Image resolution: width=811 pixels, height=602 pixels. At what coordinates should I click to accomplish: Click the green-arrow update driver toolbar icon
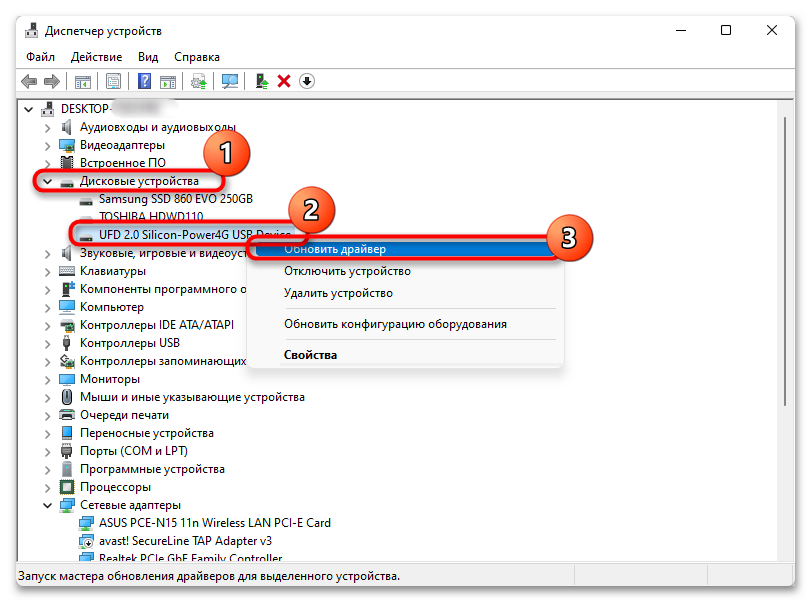[262, 81]
